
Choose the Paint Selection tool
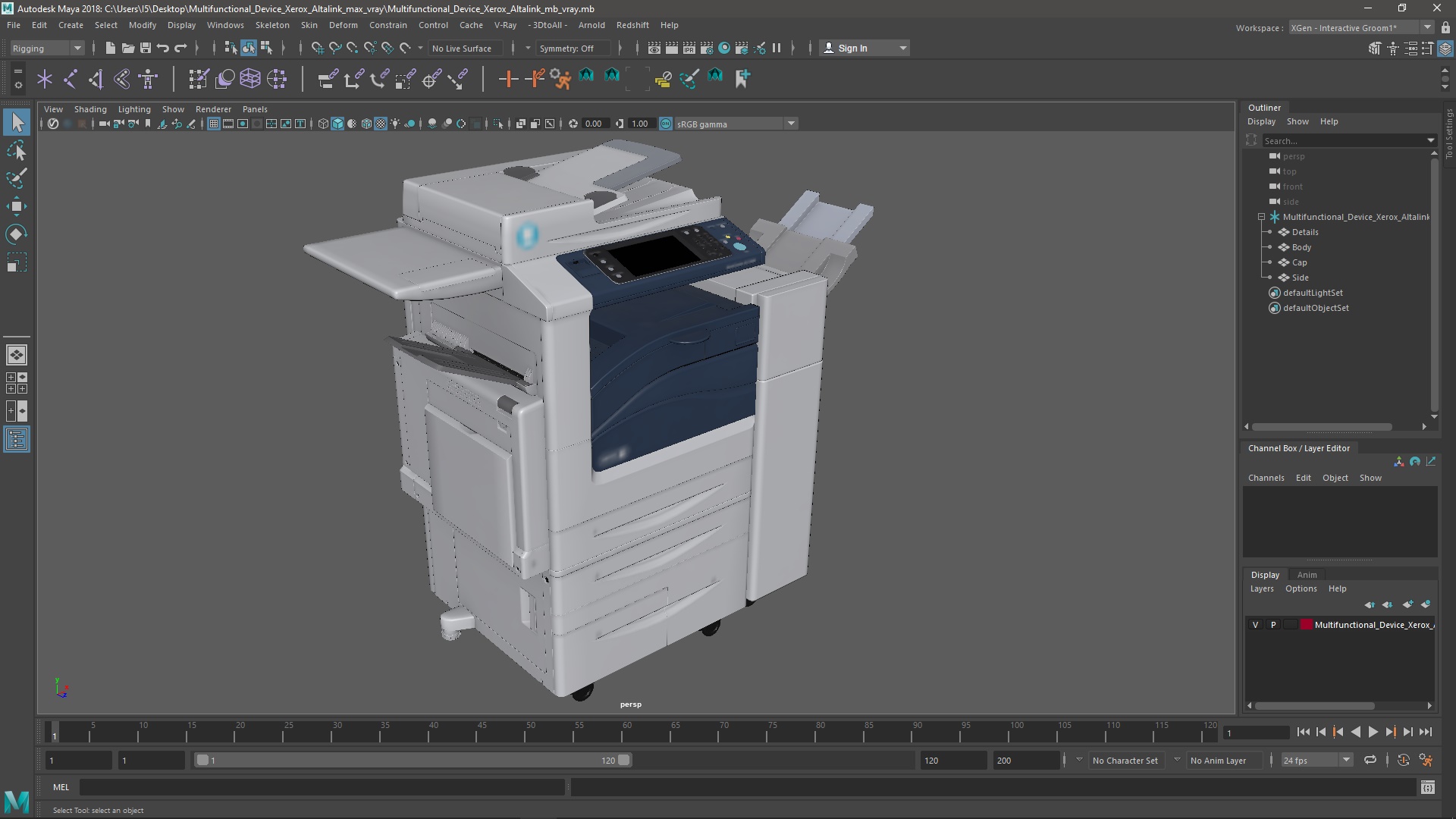coord(17,179)
